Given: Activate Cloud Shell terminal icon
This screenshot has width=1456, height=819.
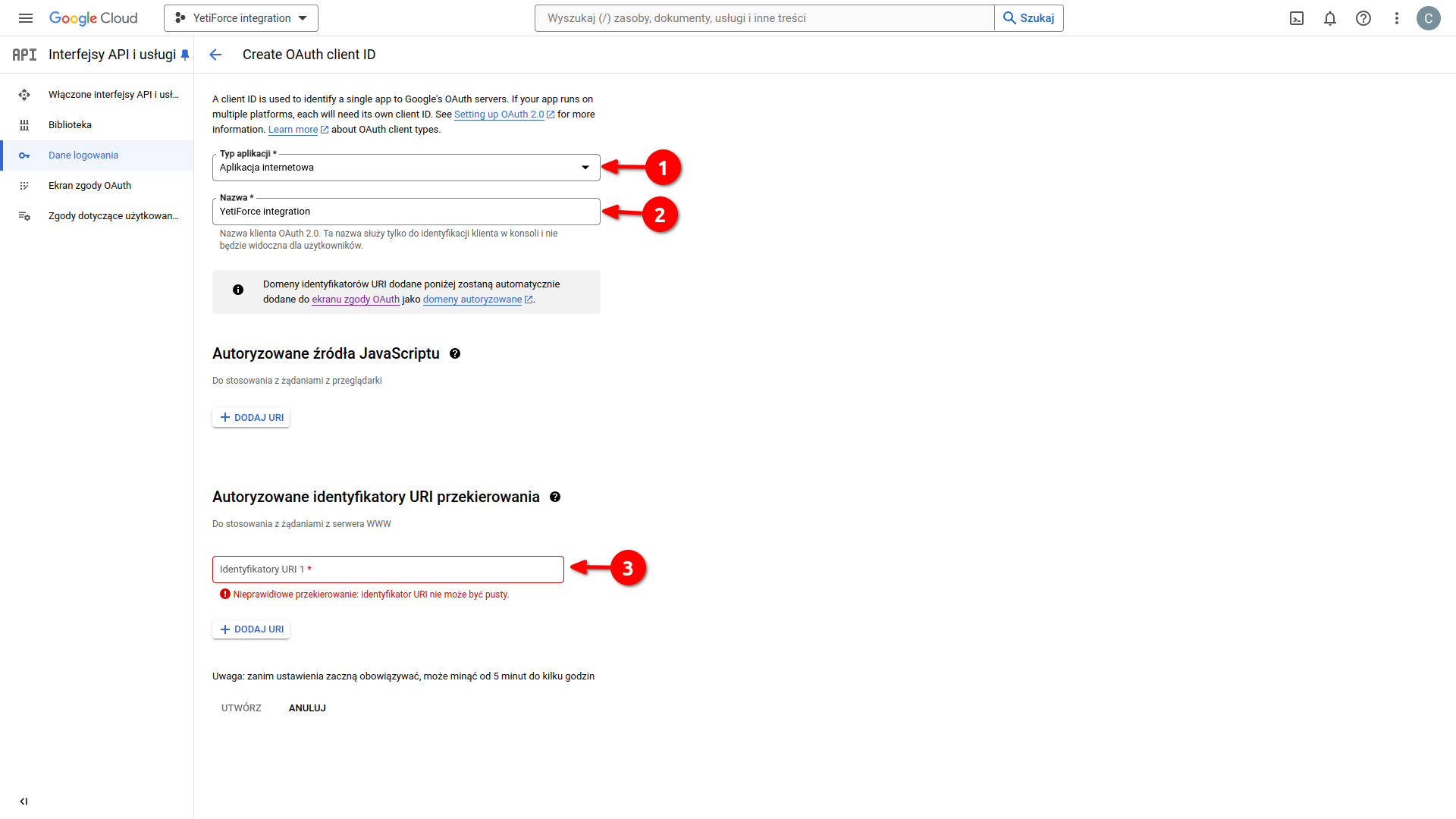Looking at the screenshot, I should (1297, 18).
